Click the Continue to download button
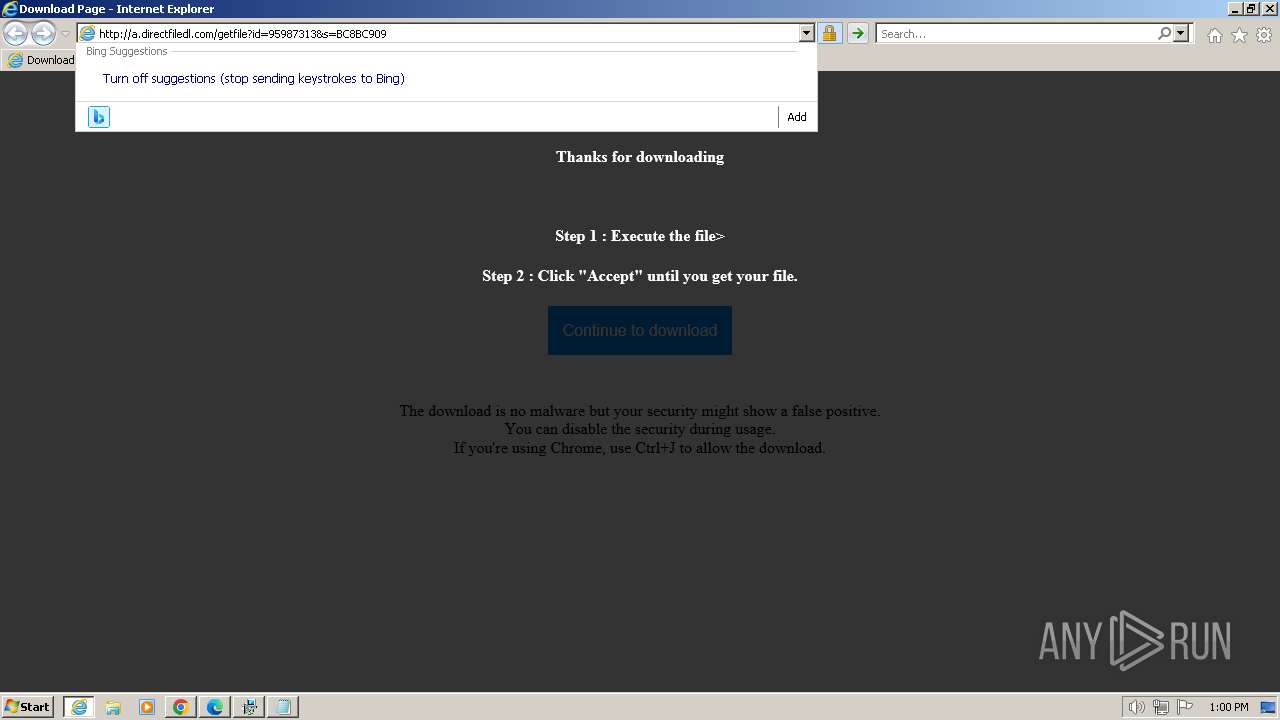1280x720 pixels. pos(640,330)
